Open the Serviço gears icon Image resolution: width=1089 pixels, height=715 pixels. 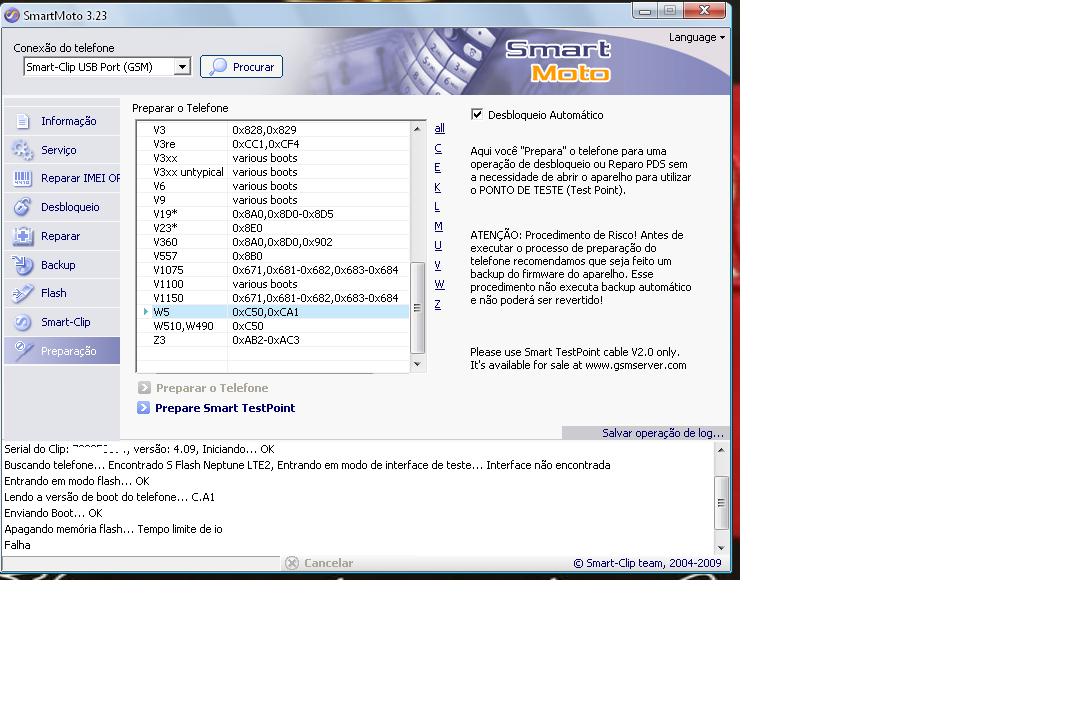pos(23,150)
